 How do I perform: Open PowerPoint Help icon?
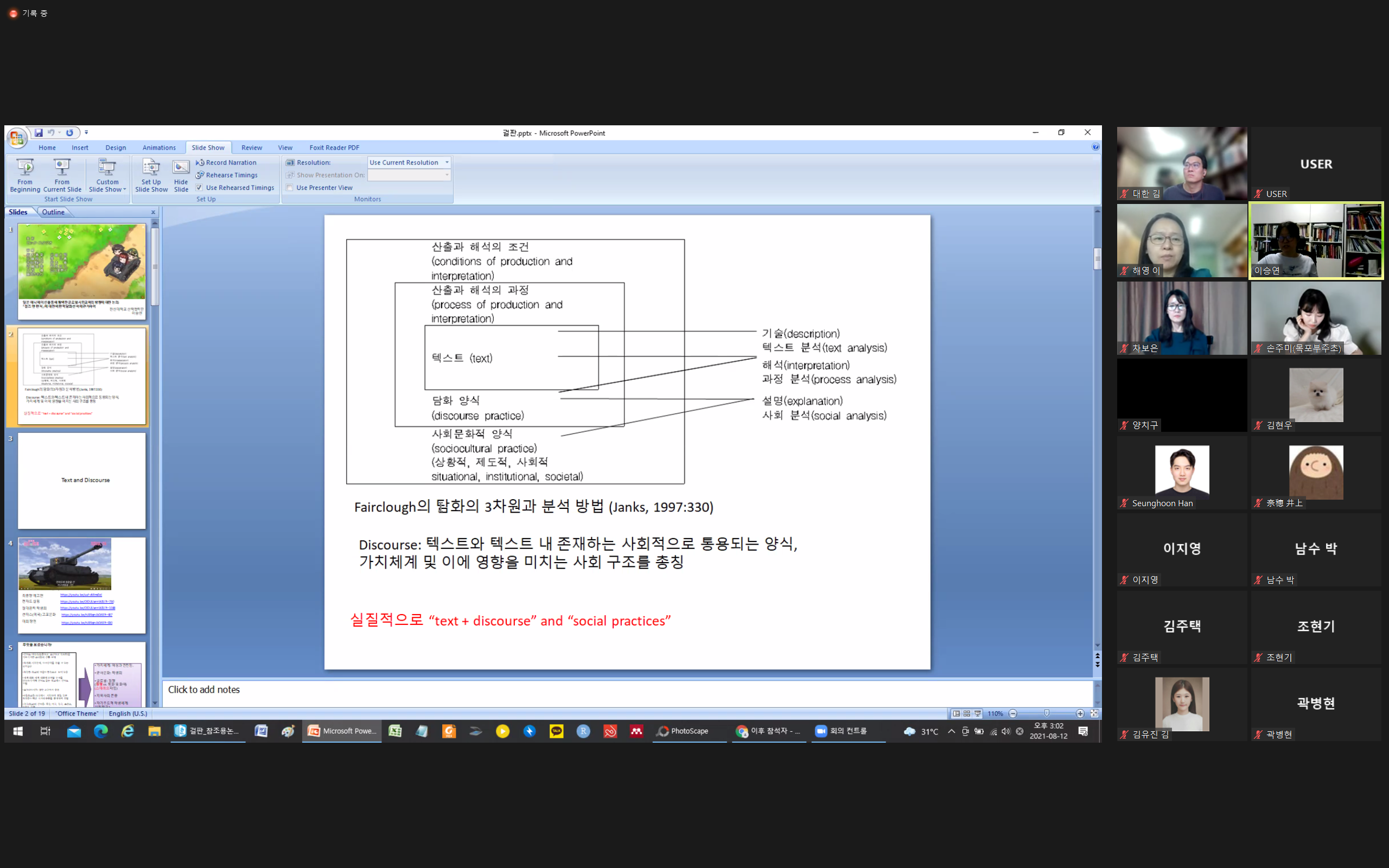pos(1095,147)
